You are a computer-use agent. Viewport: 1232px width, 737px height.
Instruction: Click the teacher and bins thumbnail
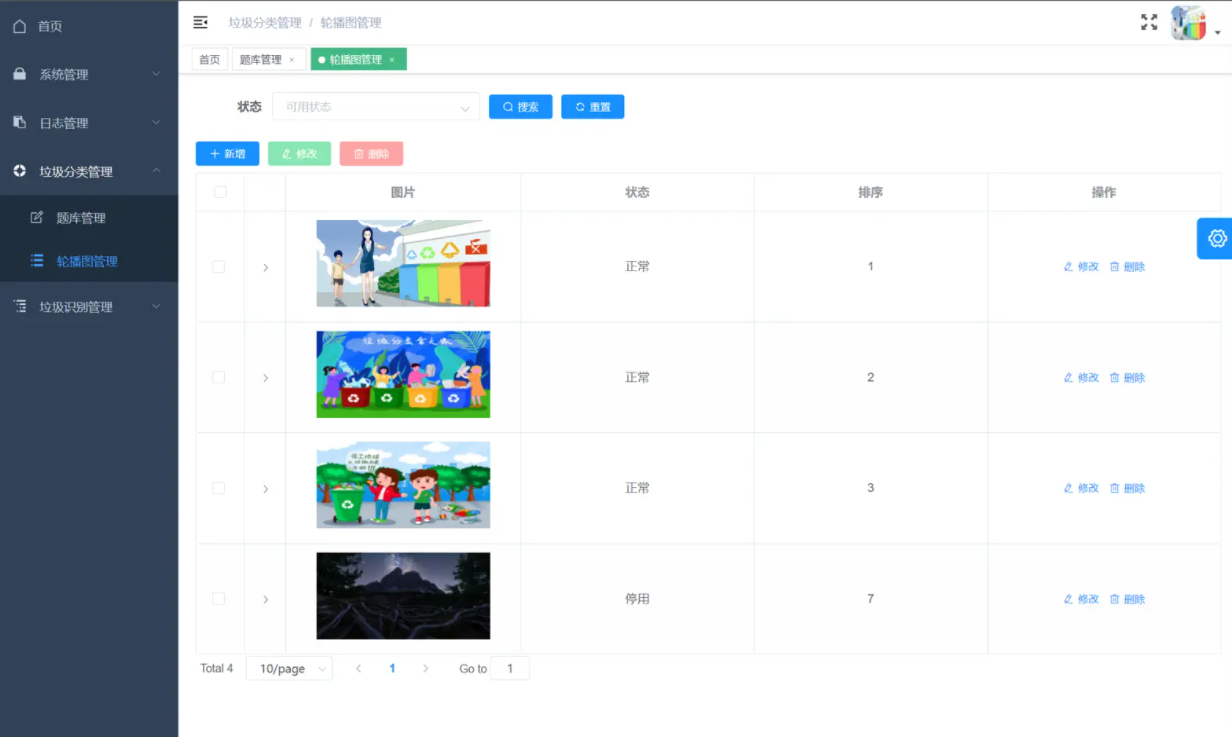403,263
